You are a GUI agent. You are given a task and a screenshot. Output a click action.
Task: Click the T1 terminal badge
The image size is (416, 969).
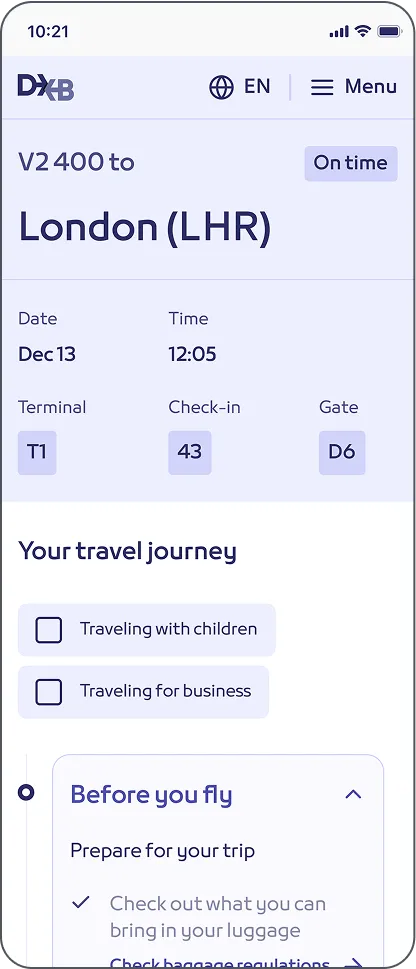(x=37, y=452)
